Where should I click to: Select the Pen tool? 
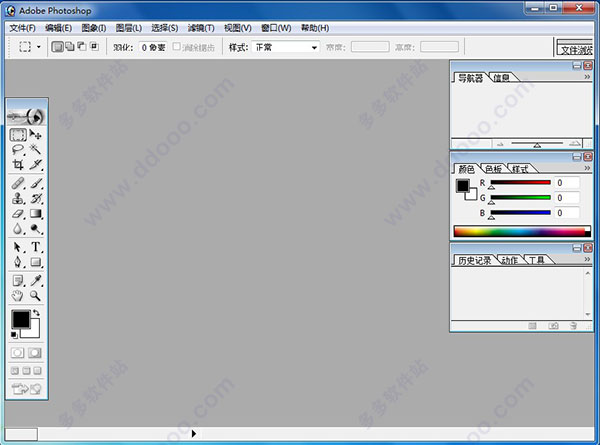pos(18,262)
